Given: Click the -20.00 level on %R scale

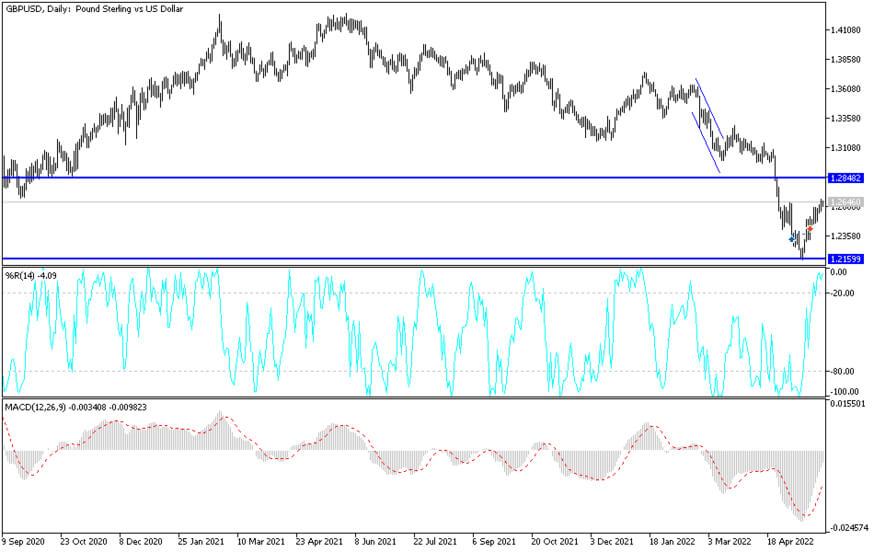Looking at the screenshot, I should tap(842, 293).
